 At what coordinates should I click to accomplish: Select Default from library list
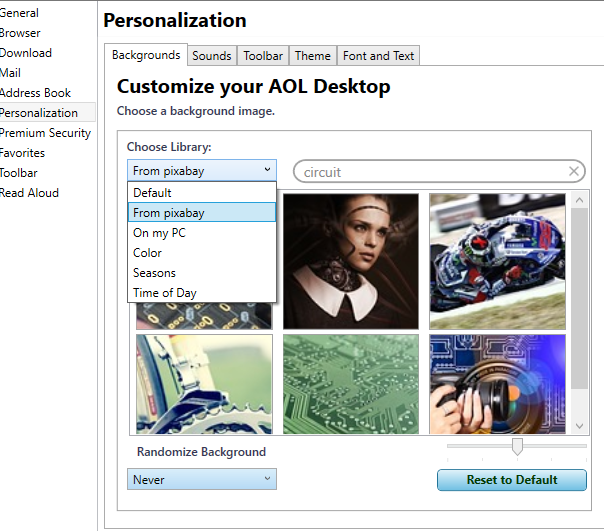click(x=152, y=193)
